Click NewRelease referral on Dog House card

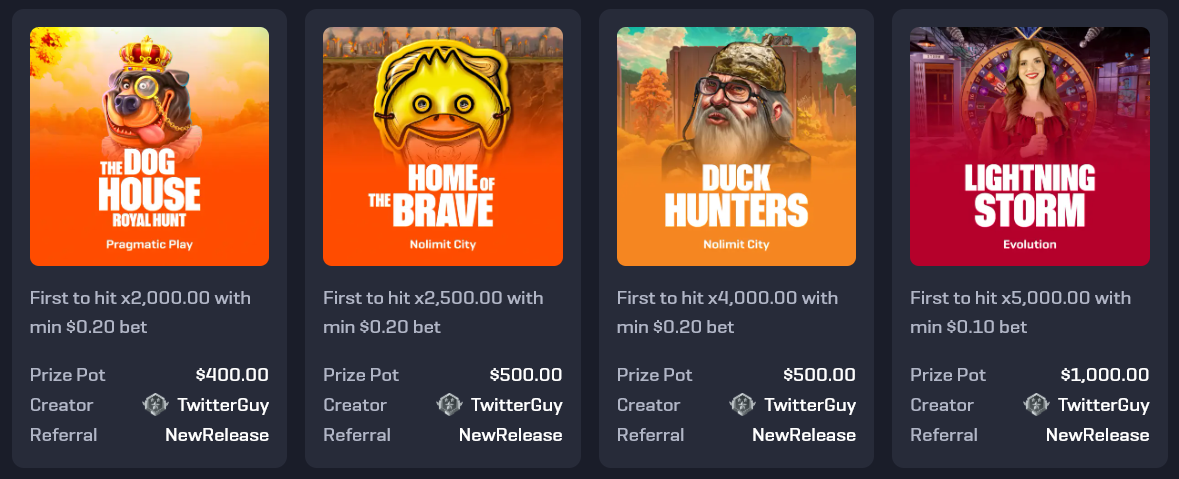(217, 435)
